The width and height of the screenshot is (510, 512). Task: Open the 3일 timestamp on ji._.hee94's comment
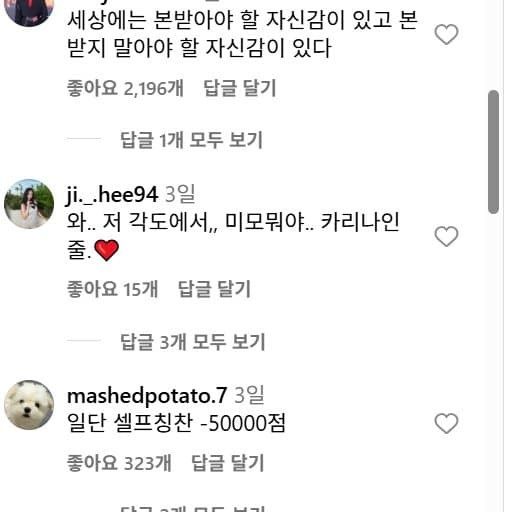(180, 194)
